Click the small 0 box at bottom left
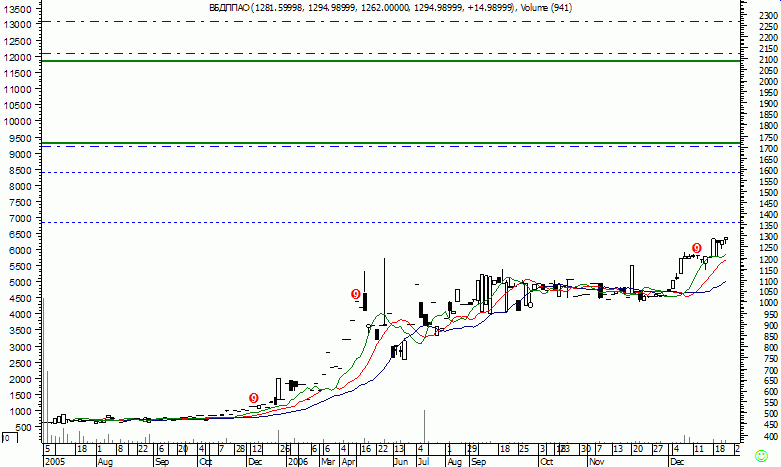Image resolution: width=781 pixels, height=467 pixels. point(7,438)
